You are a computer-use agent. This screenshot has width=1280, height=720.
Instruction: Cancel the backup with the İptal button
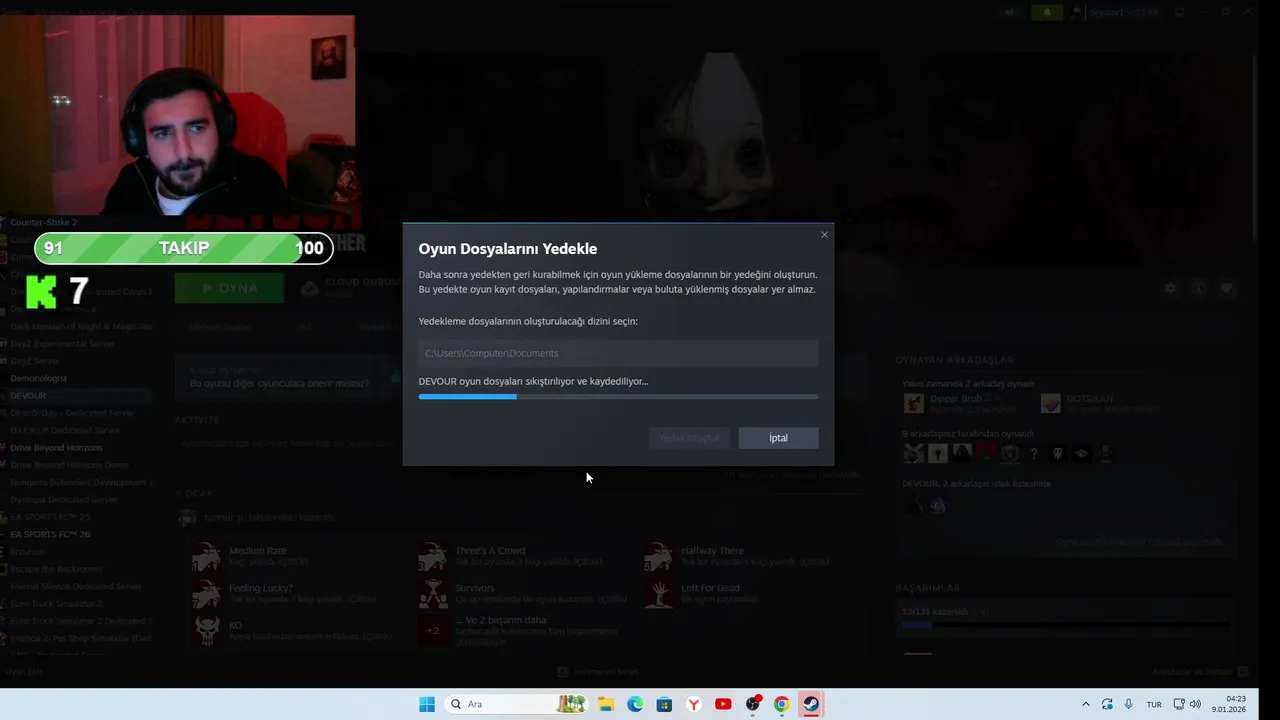coord(778,438)
